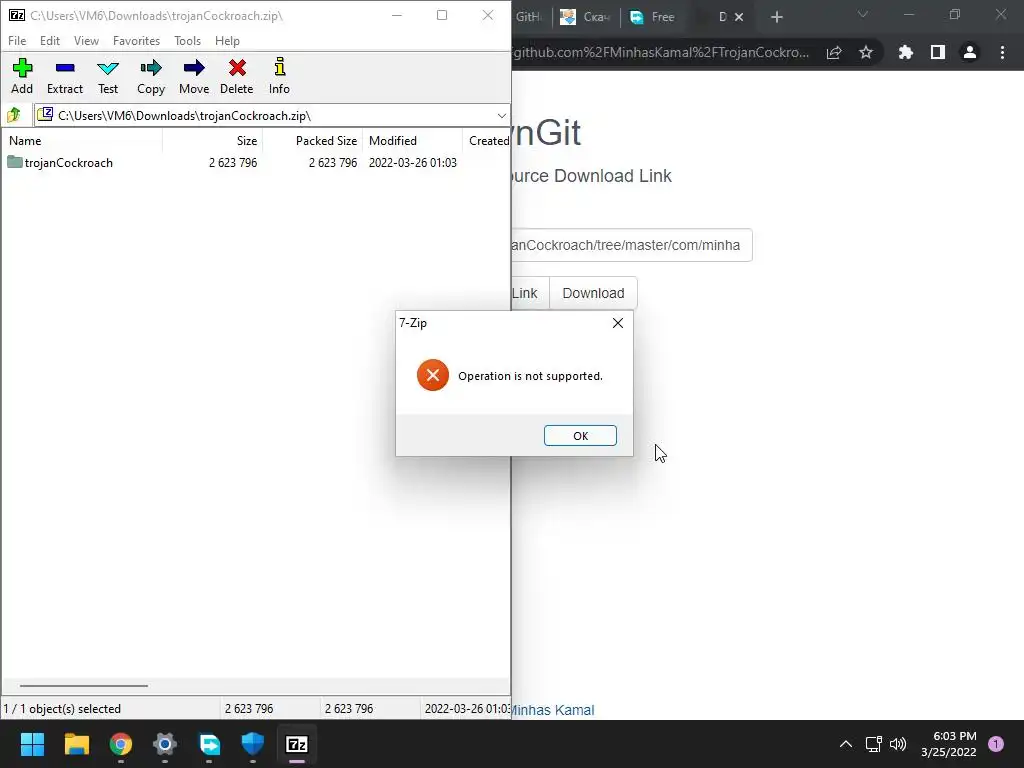Open the Chrome three-dot menu
Screen dimensions: 1024x768
click(1002, 52)
